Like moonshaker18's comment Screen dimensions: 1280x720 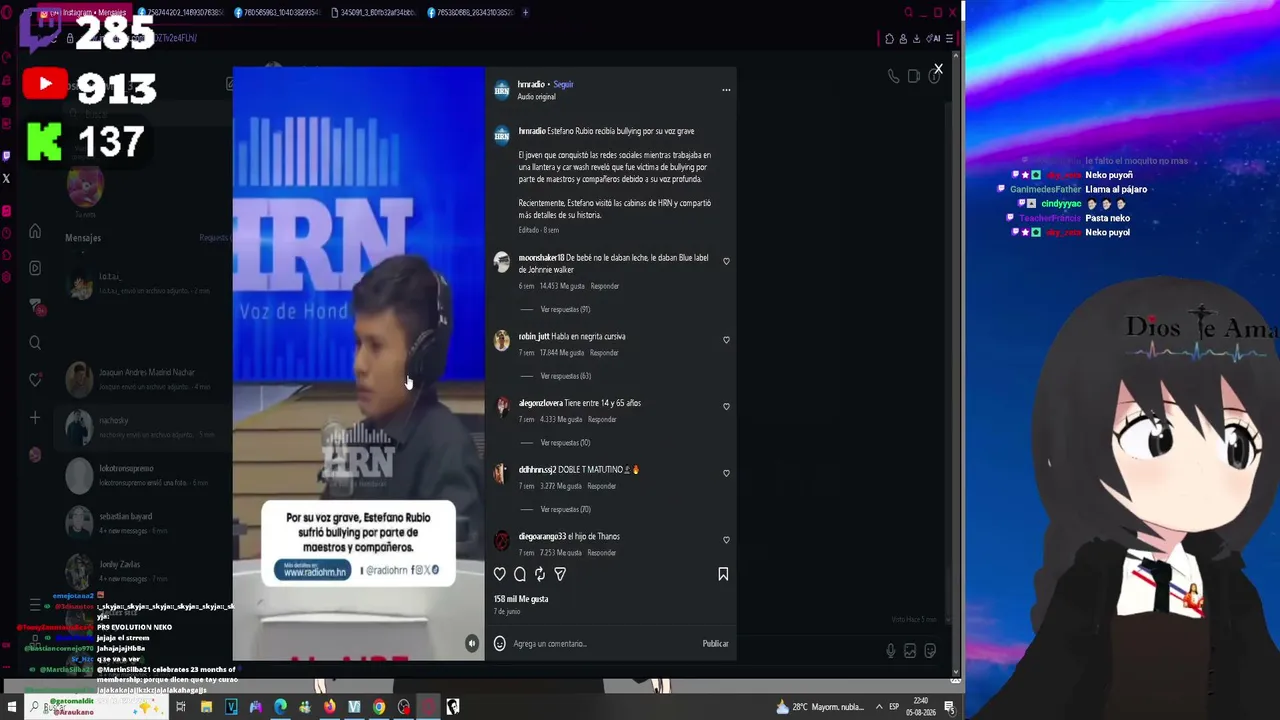pos(726,261)
